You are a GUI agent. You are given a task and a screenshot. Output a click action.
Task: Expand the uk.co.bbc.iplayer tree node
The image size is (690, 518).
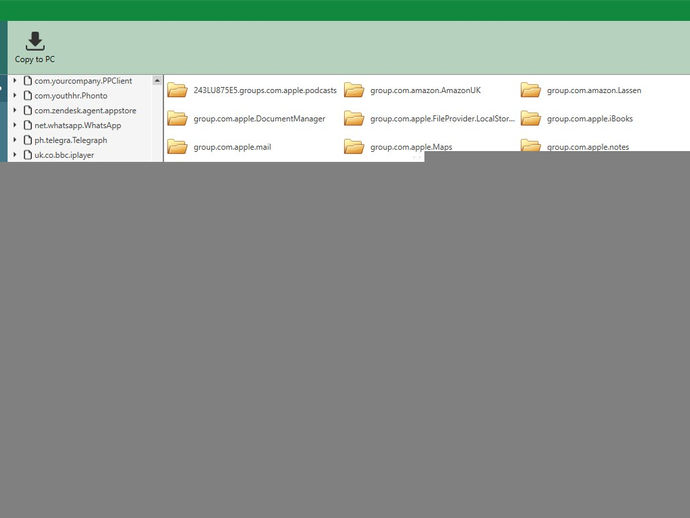click(15, 154)
